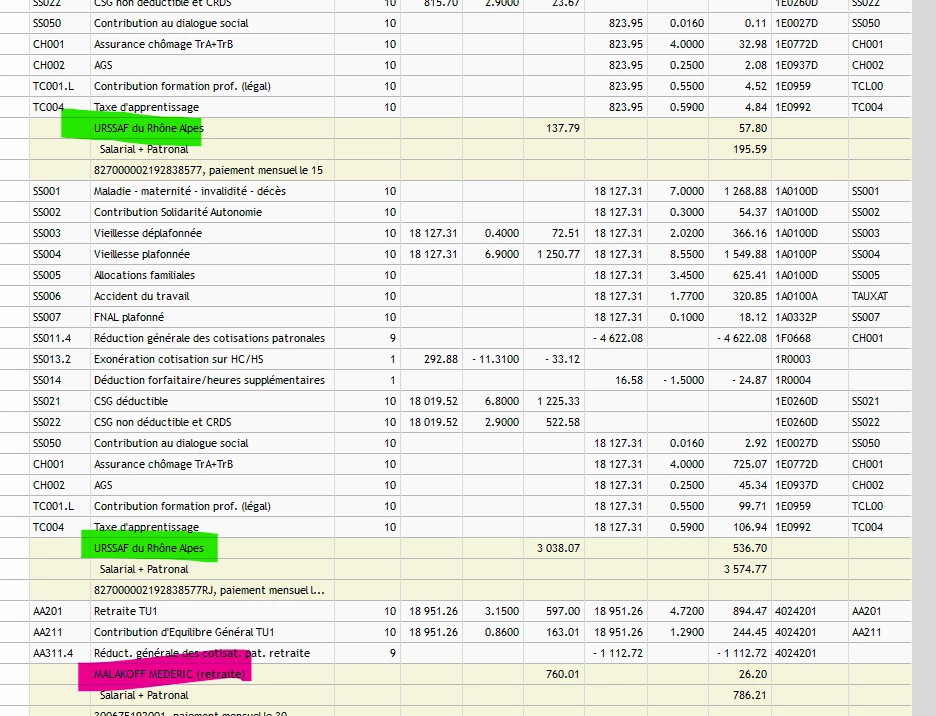
Task: Click the 'FNAL plafonné' label
Action: tap(129, 316)
